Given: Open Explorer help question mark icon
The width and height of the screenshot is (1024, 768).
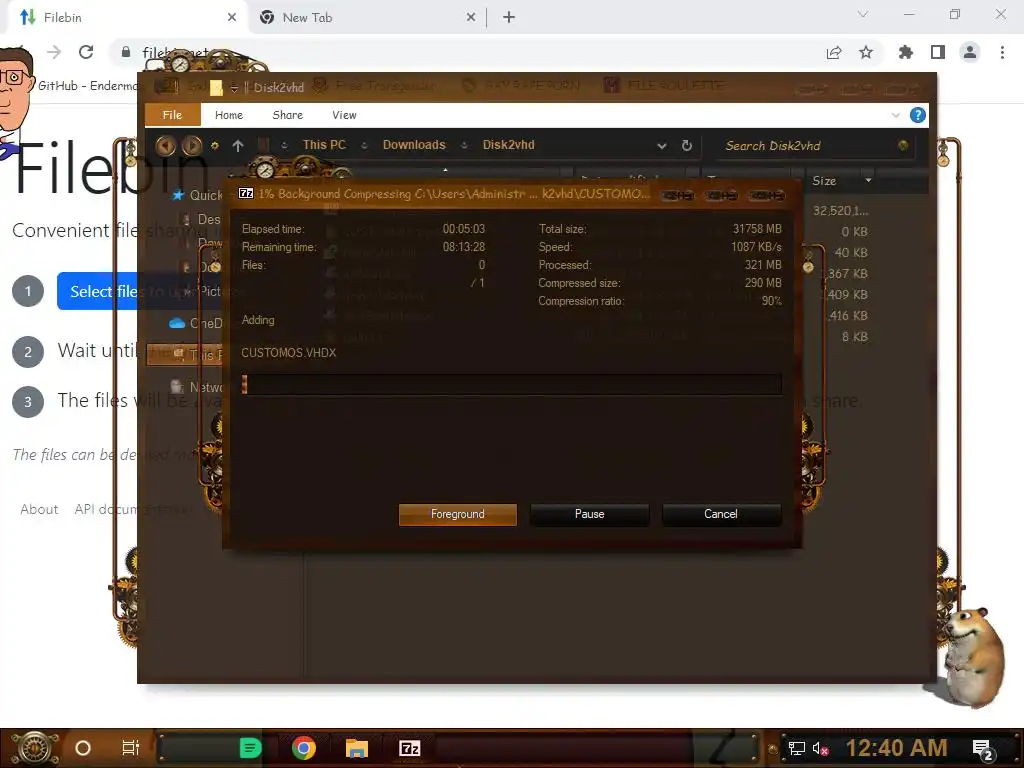Looking at the screenshot, I should click(917, 115).
